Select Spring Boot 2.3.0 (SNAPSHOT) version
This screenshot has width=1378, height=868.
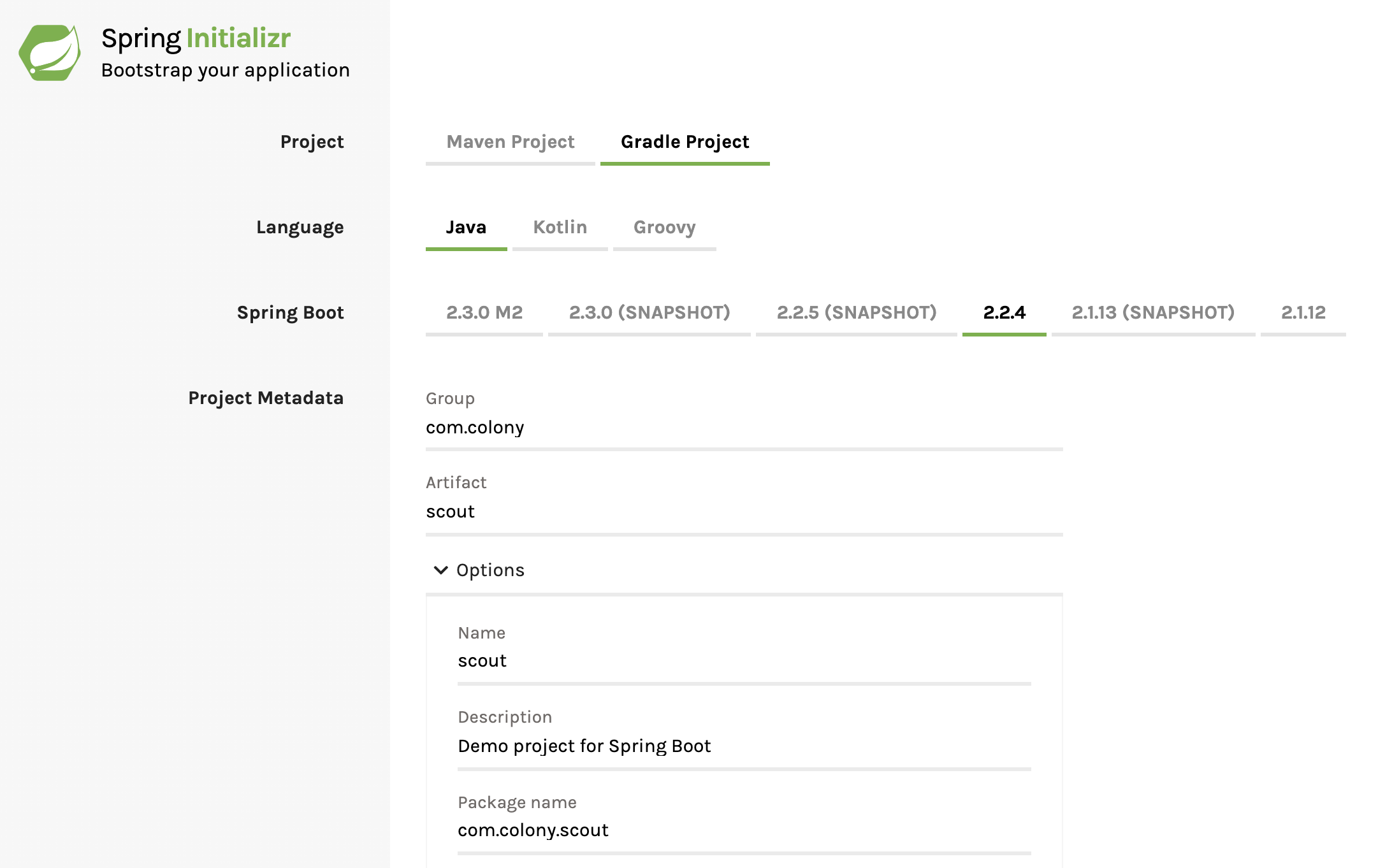pyautogui.click(x=649, y=313)
